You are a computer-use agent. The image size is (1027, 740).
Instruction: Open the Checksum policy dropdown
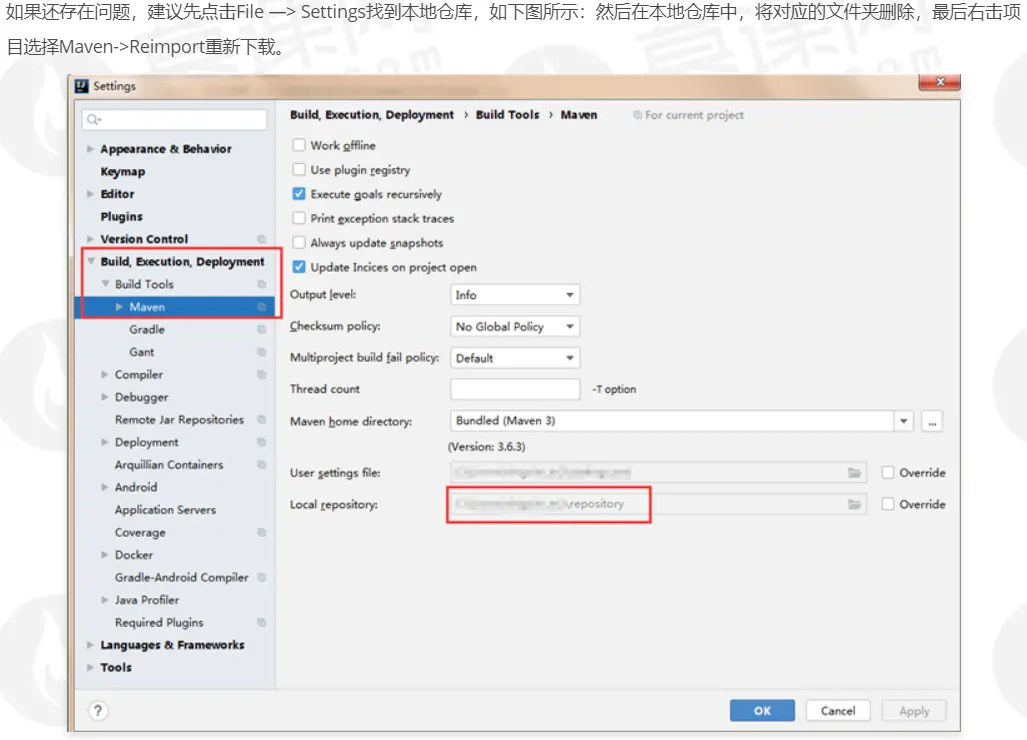[515, 326]
